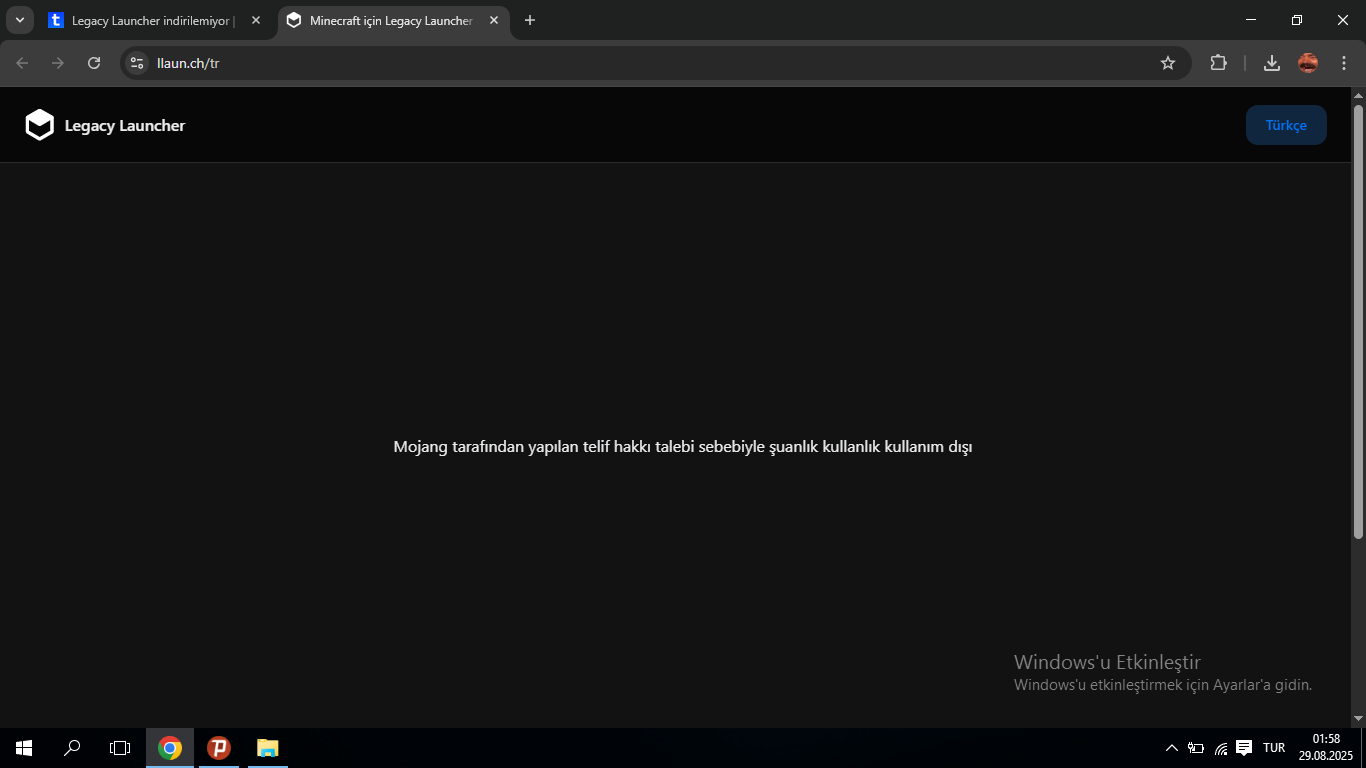This screenshot has height=768, width=1366.
Task: Open the Extensions puzzle icon
Action: tap(1218, 63)
